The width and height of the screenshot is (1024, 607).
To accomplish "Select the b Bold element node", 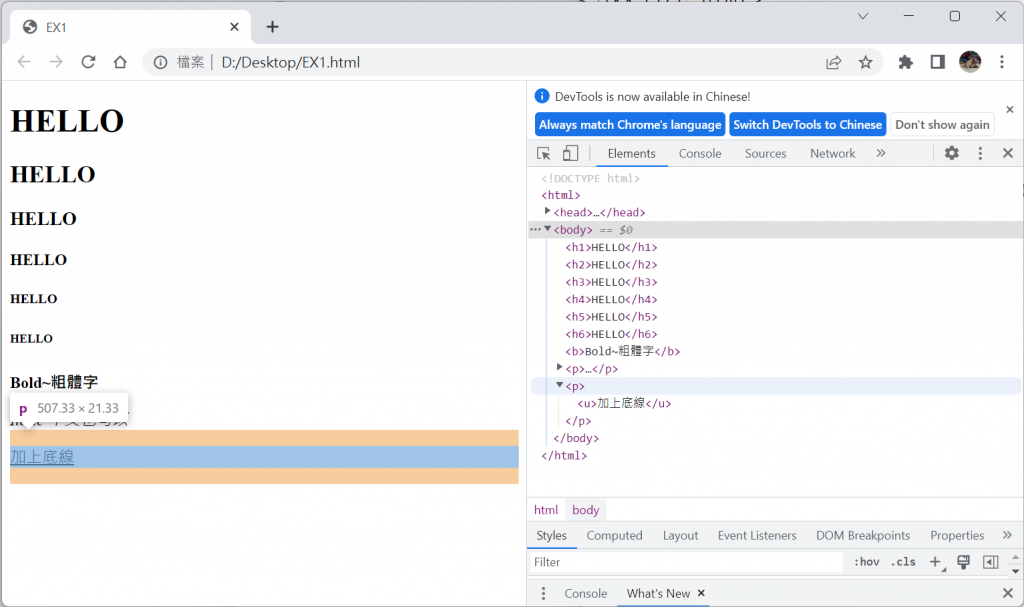I will [622, 351].
